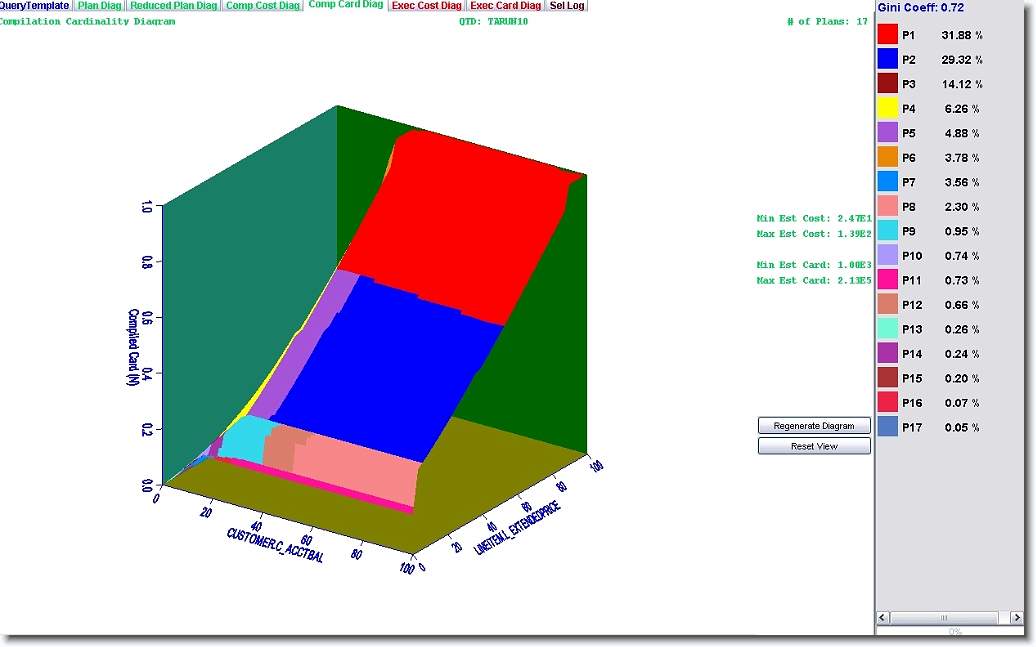Pick the yellow P4 plan swatch

point(887,109)
